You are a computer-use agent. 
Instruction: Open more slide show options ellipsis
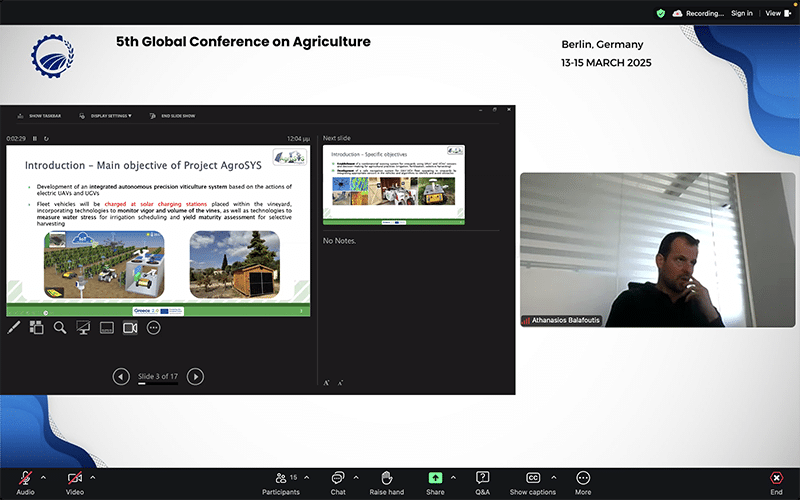(x=154, y=328)
